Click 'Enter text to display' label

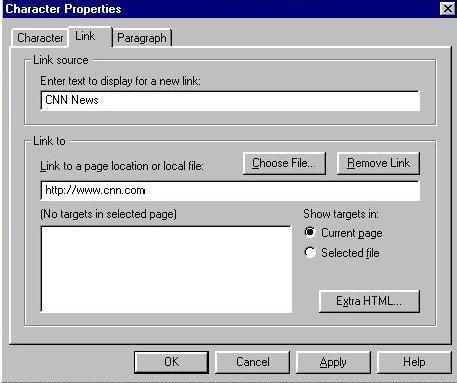click(120, 81)
